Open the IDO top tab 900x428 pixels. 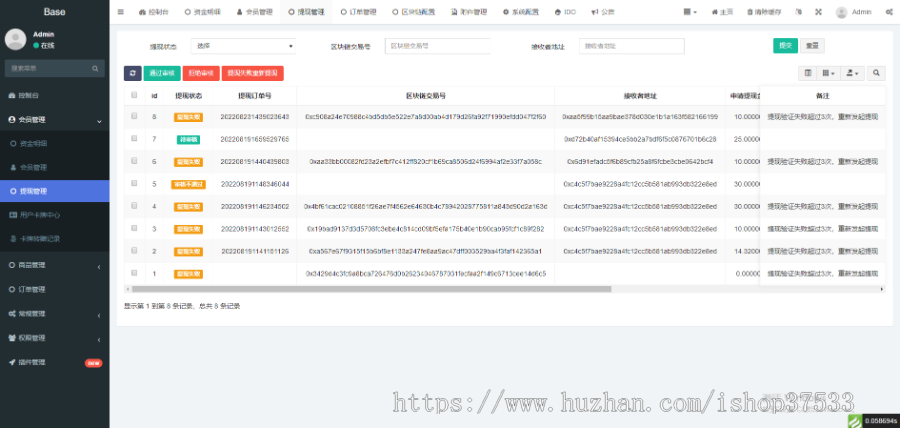tap(565, 11)
